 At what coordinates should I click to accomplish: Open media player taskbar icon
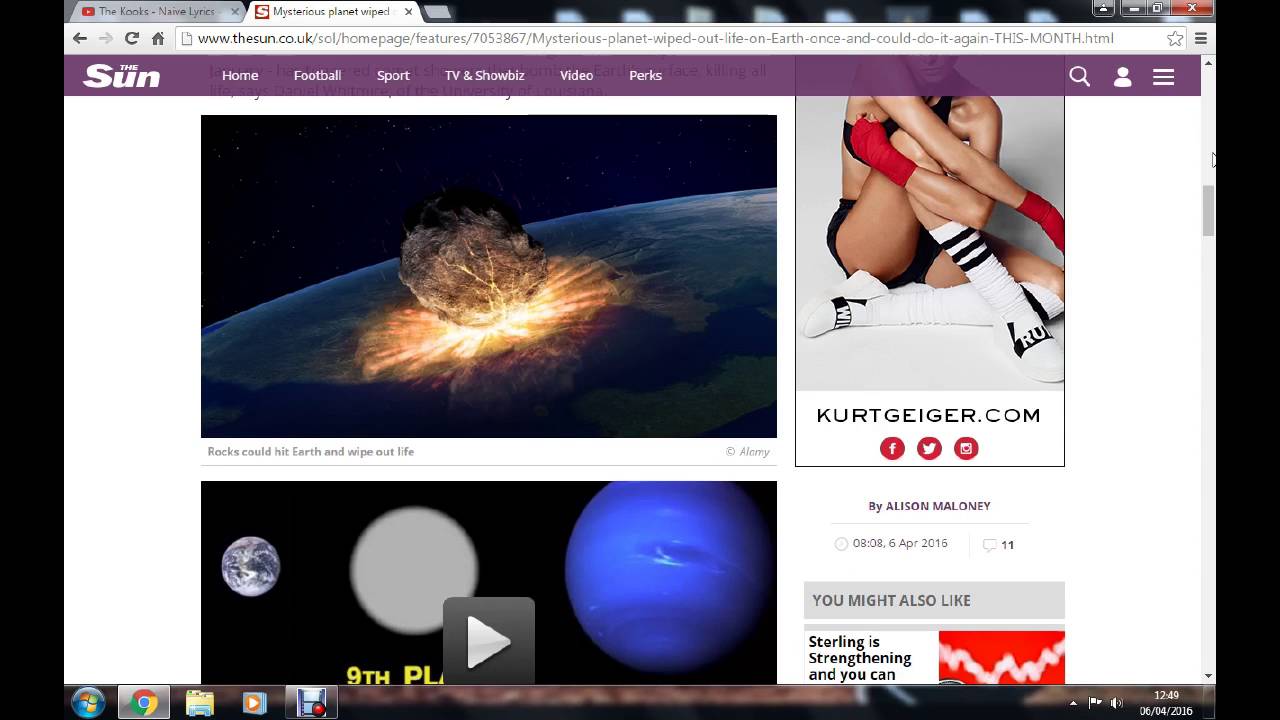point(255,703)
